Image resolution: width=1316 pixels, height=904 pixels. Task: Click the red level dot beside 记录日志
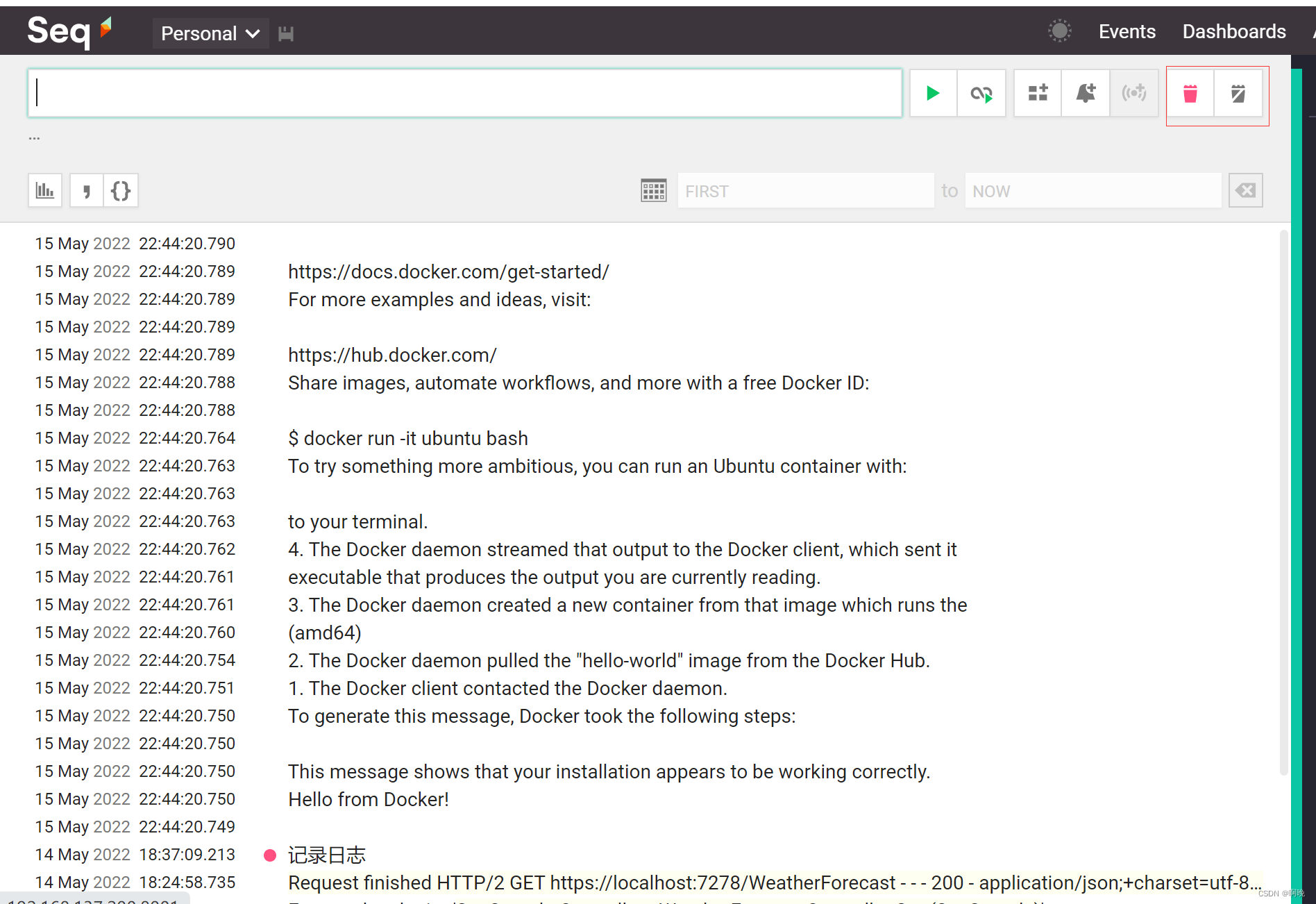[270, 855]
